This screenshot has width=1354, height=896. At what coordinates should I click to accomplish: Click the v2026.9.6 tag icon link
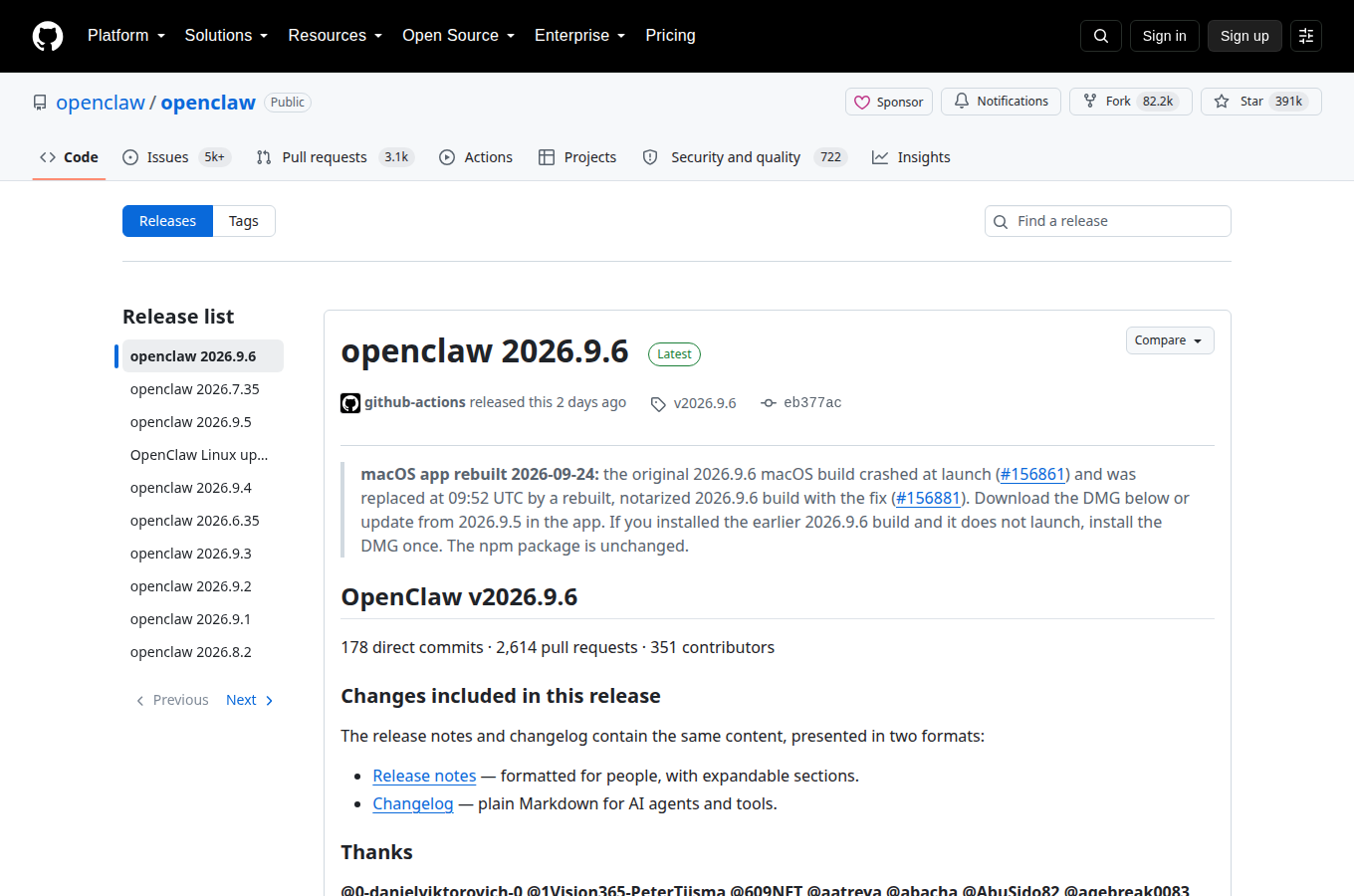[x=694, y=403]
